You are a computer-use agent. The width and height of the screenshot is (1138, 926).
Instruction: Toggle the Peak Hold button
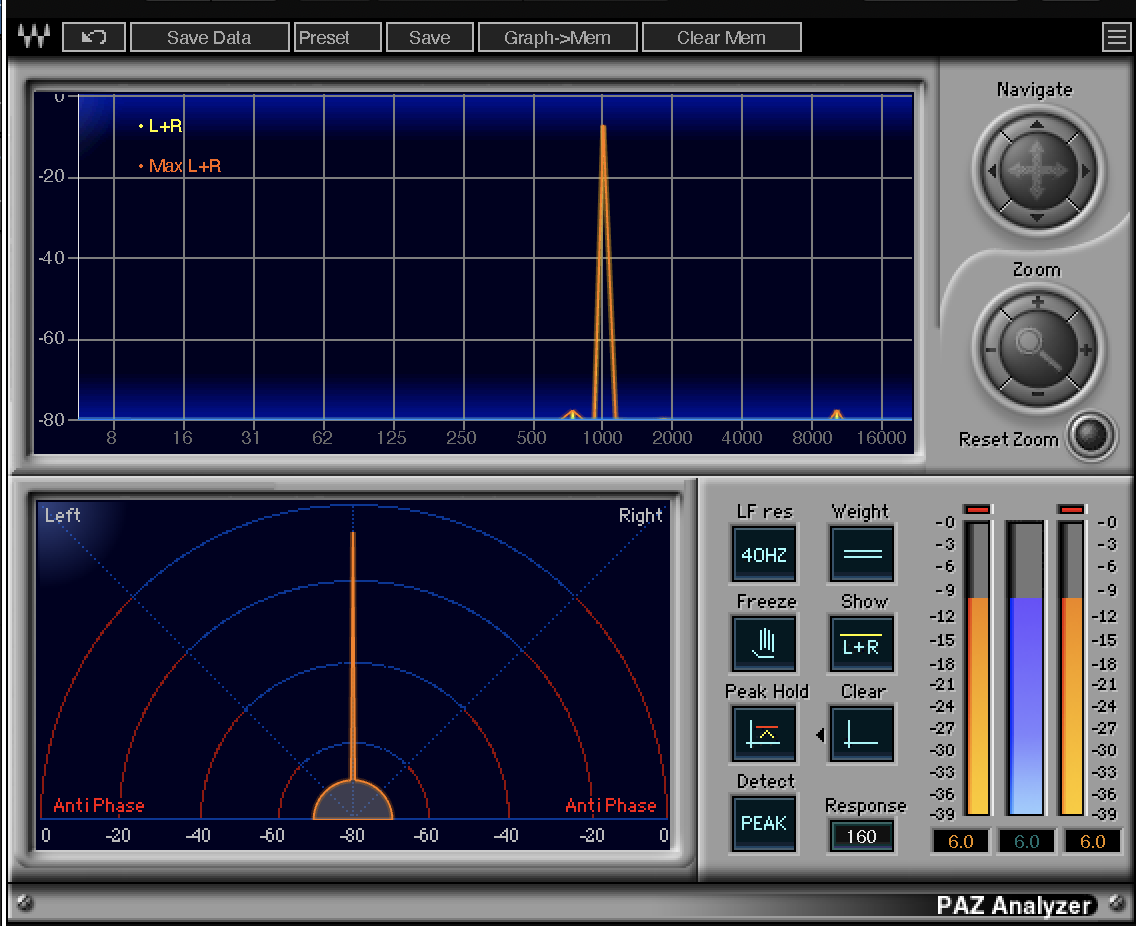[x=764, y=734]
